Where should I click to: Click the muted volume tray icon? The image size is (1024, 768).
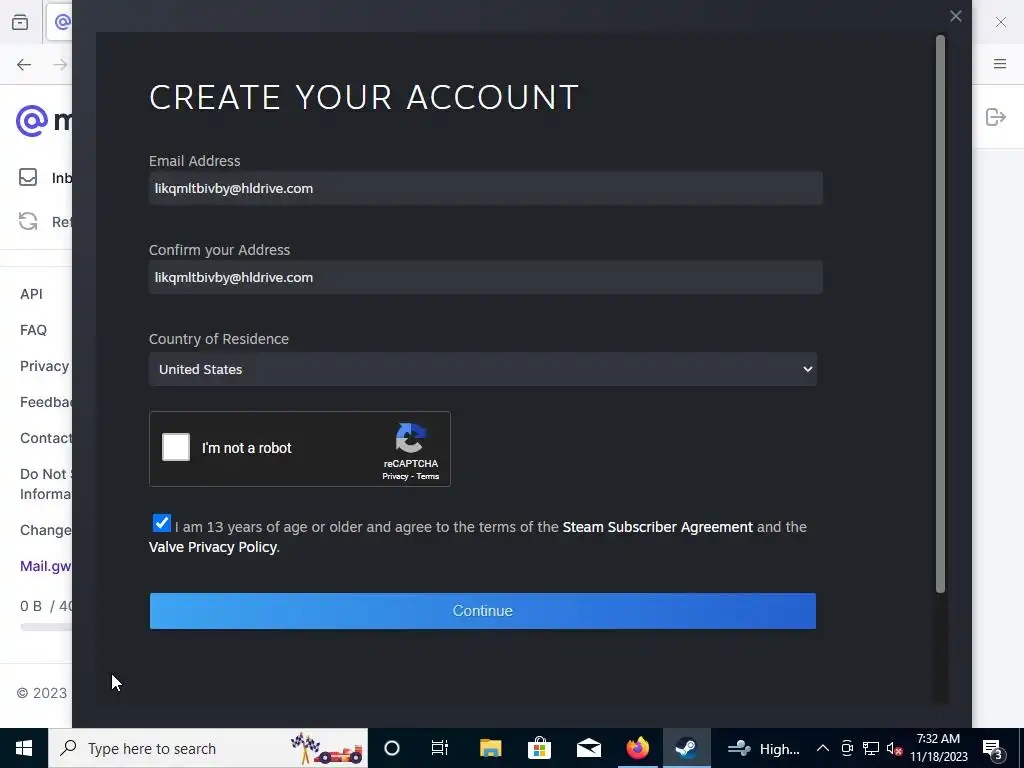coord(895,748)
